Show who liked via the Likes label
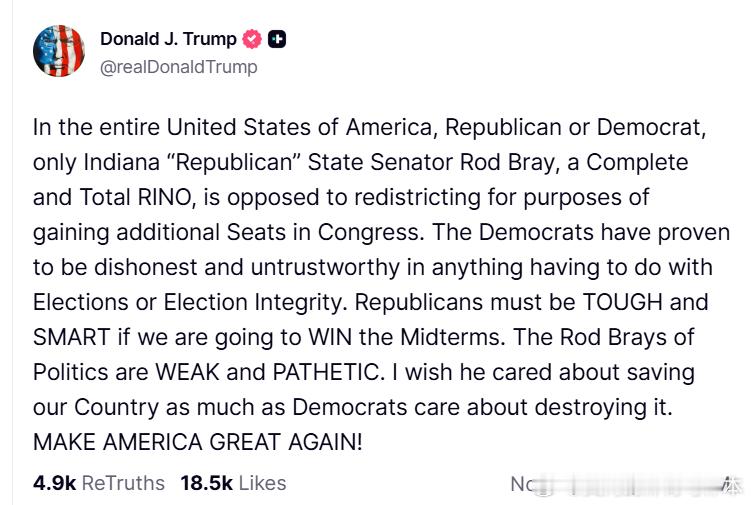Image resolution: width=751 pixels, height=505 pixels. [x=262, y=483]
